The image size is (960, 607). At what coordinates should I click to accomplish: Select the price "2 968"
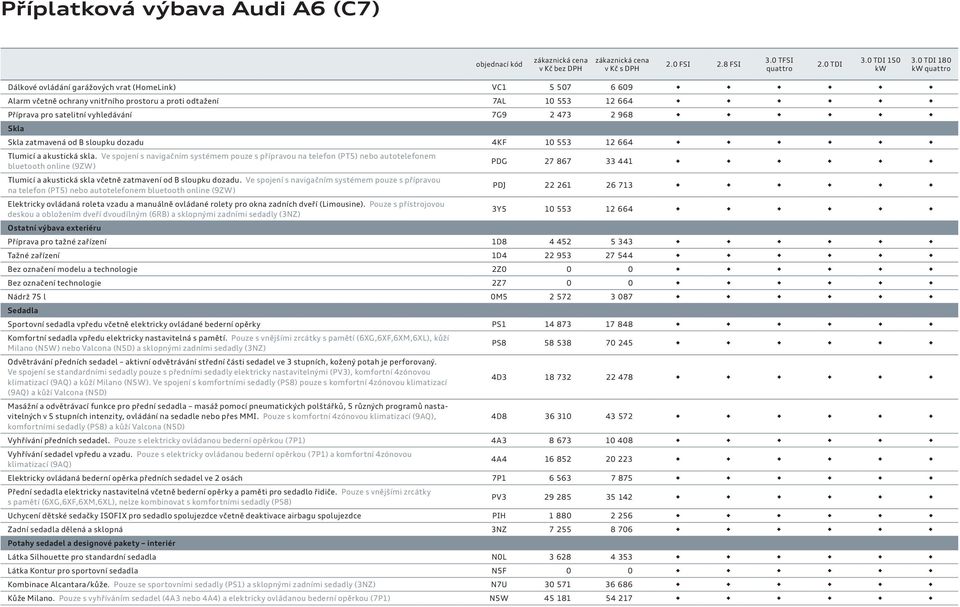[621, 115]
